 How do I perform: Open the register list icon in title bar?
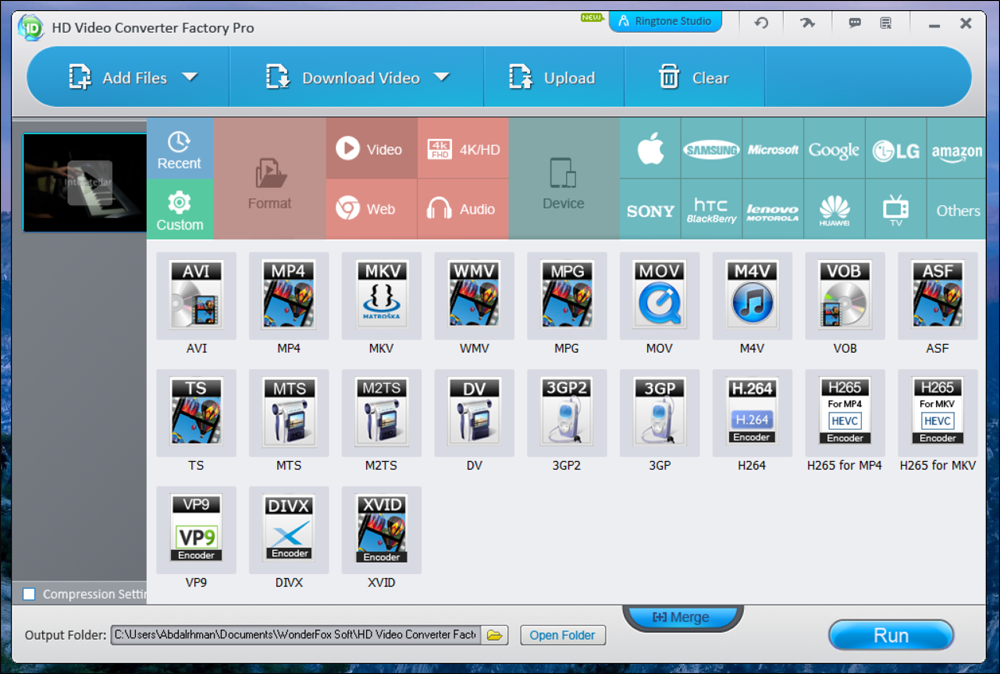point(886,23)
